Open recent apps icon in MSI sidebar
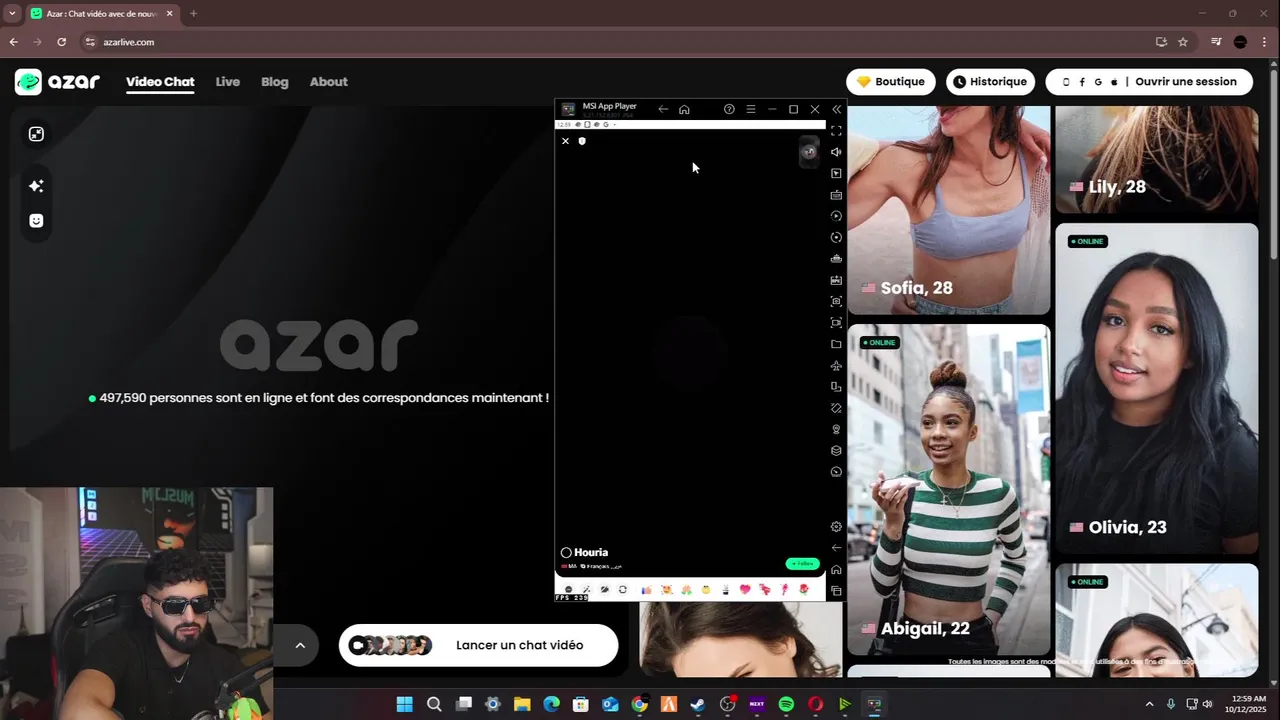Image resolution: width=1280 pixels, height=720 pixels. click(836, 591)
